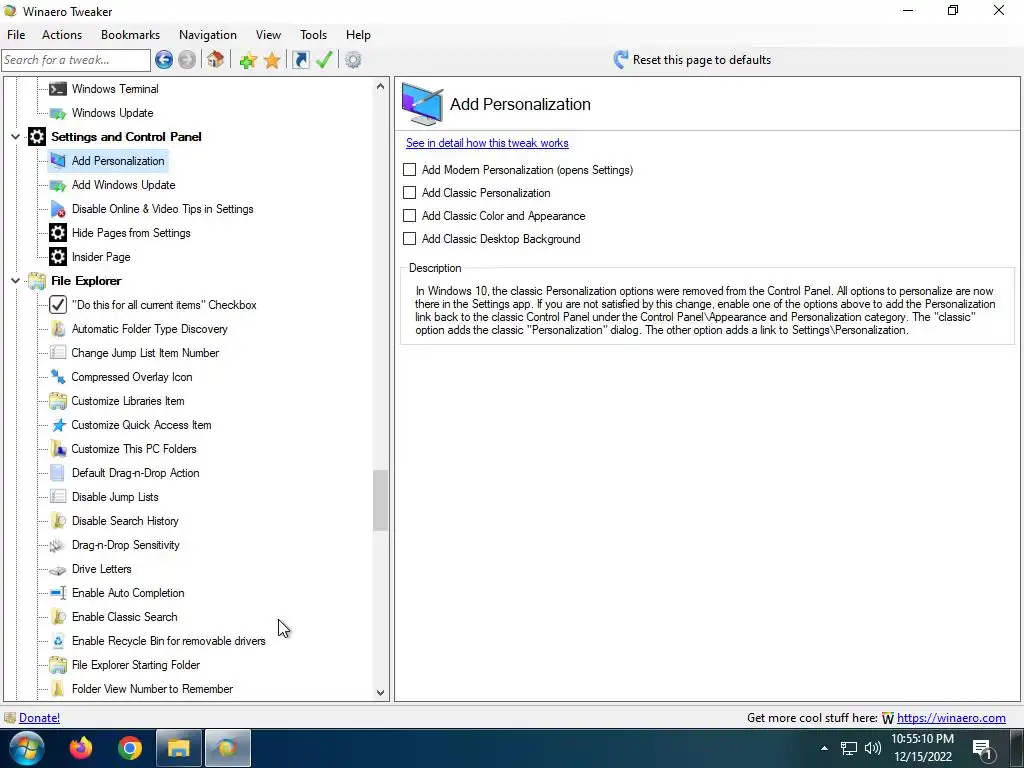This screenshot has height=768, width=1024.
Task: Open the Tools menu
Action: [x=313, y=35]
